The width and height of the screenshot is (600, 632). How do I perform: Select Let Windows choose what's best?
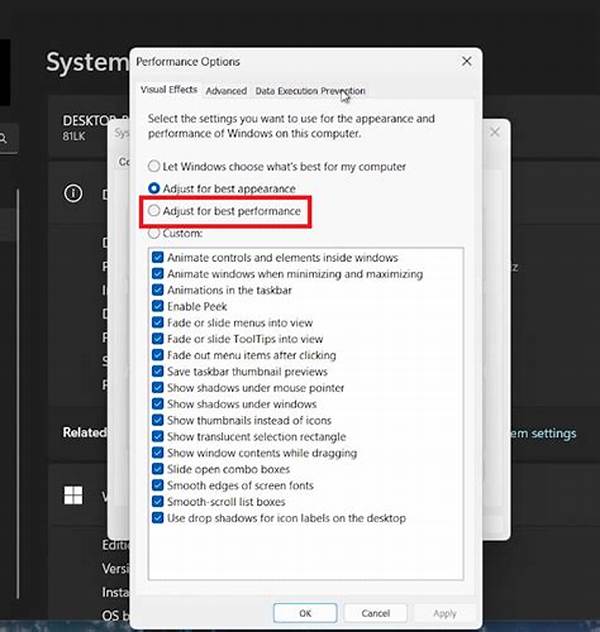coord(154,166)
